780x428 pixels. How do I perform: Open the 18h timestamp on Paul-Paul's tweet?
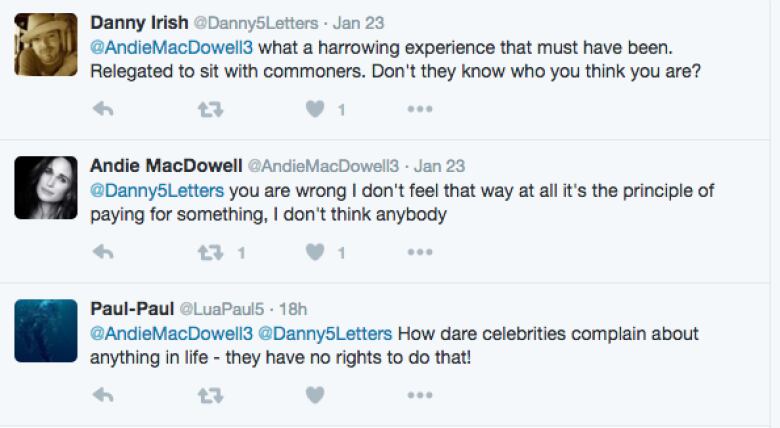(x=293, y=309)
